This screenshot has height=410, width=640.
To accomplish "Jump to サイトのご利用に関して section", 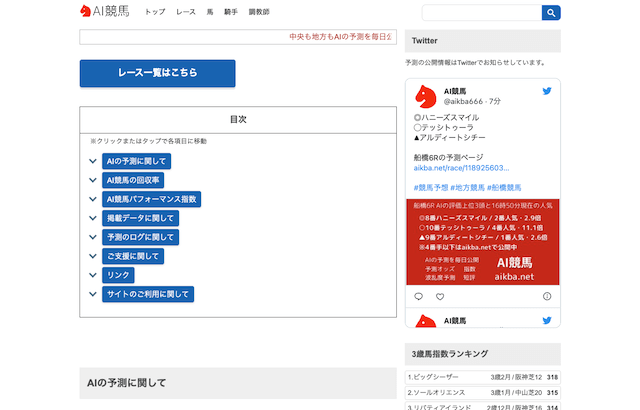I will 148,294.
